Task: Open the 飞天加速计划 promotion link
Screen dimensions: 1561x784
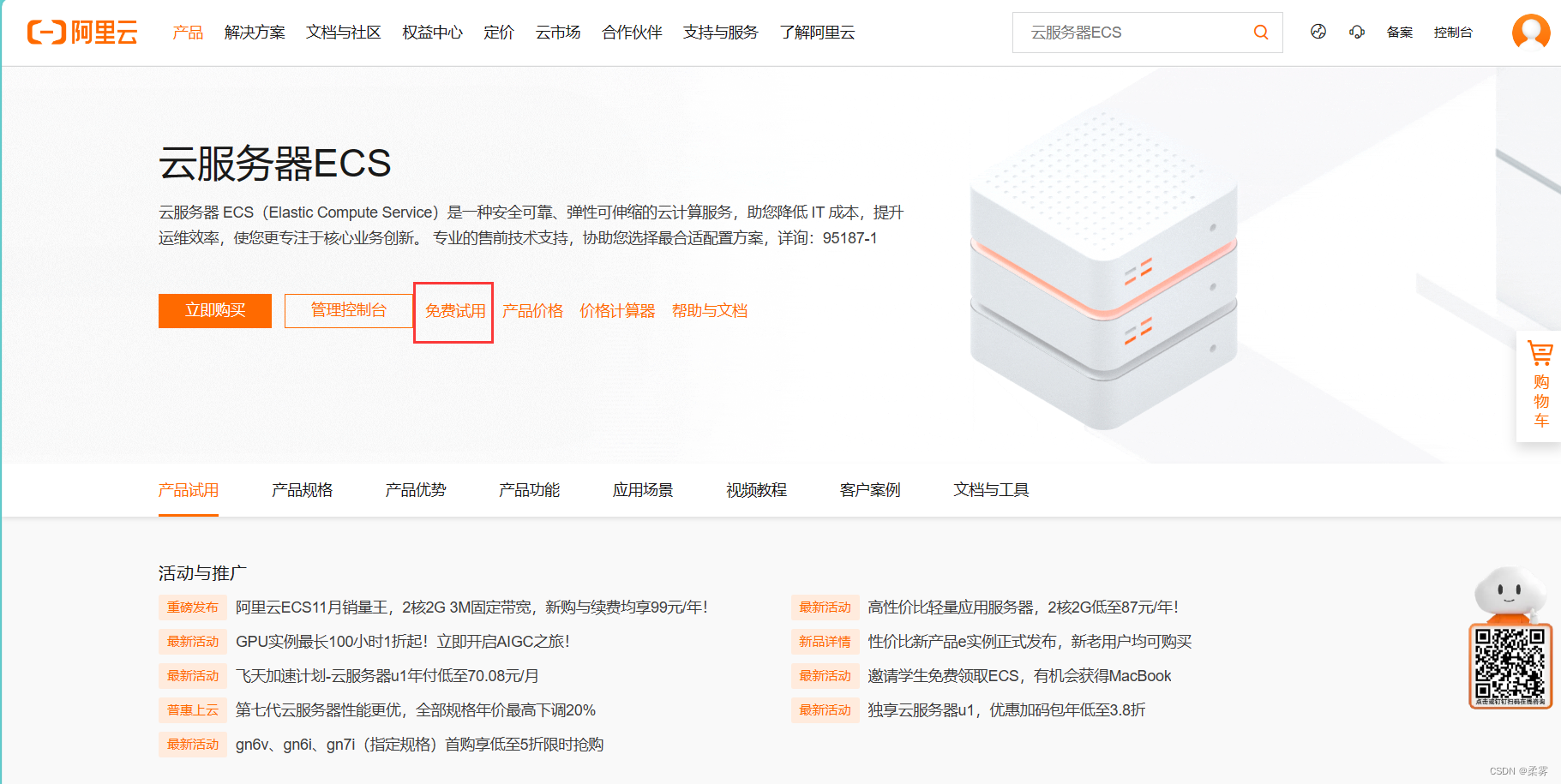Action: 387,676
